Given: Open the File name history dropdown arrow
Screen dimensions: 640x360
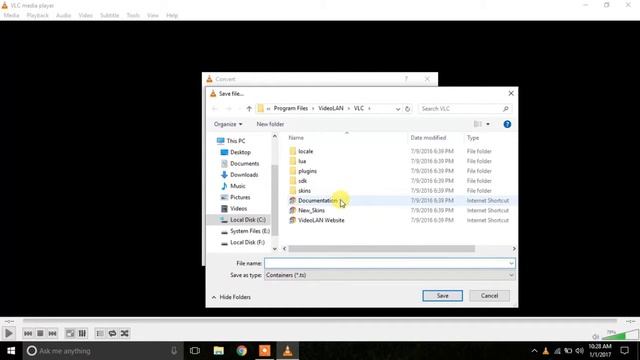Looking at the screenshot, I should pyautogui.click(x=511, y=263).
